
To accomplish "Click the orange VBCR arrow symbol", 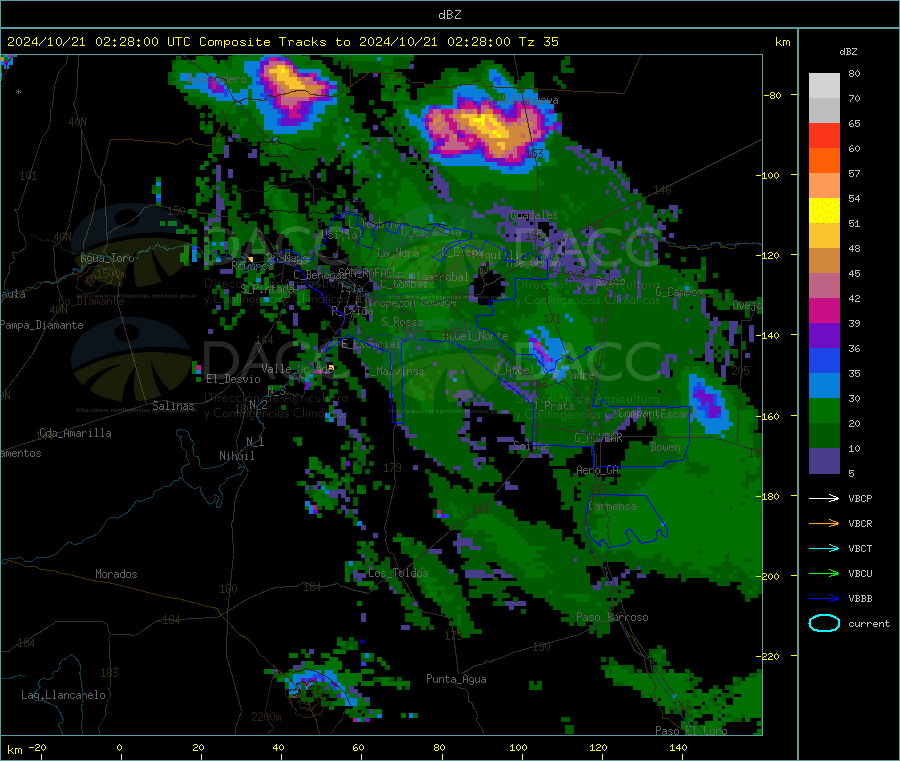I will (x=824, y=523).
